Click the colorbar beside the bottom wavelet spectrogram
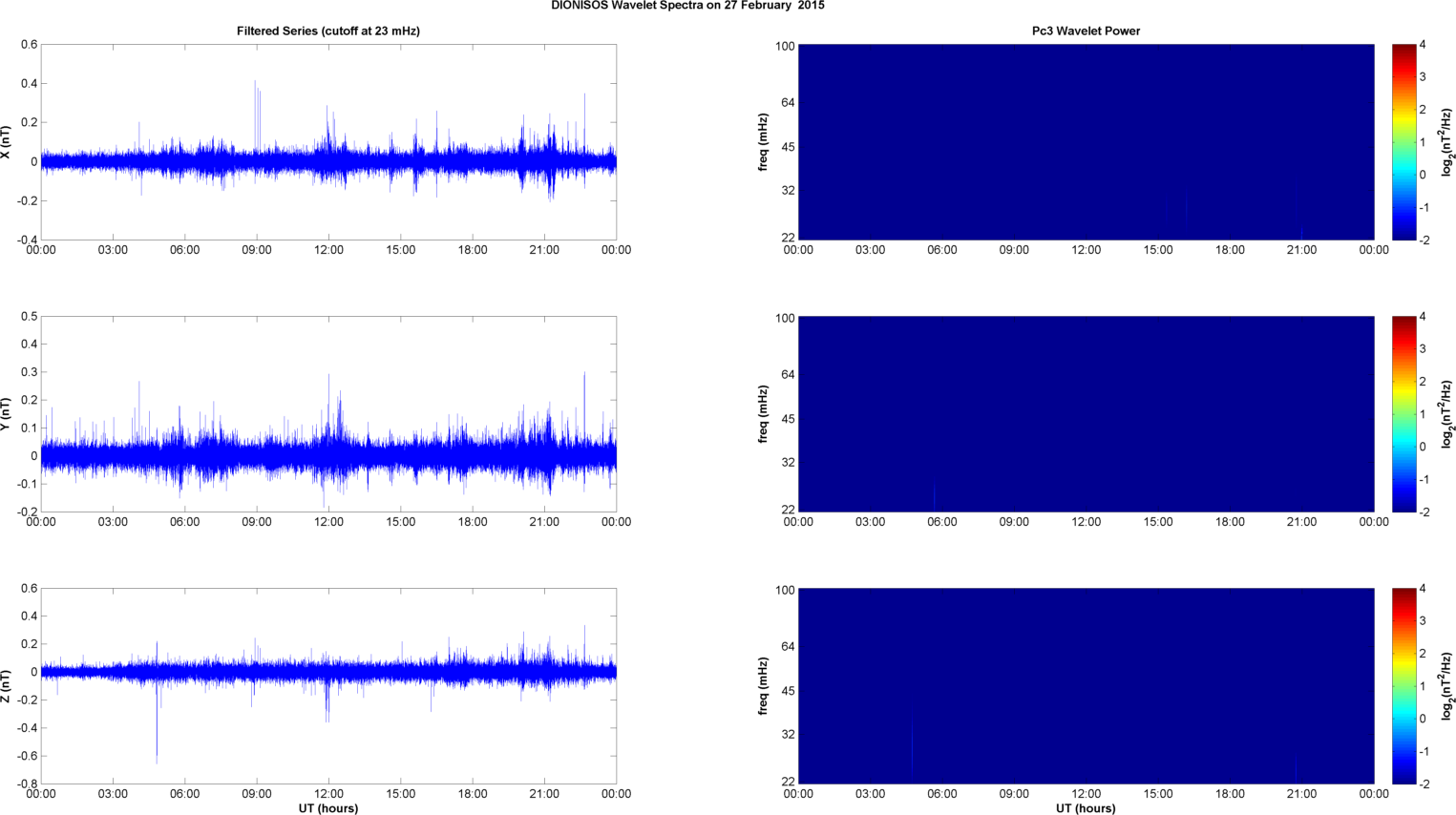 click(1403, 686)
